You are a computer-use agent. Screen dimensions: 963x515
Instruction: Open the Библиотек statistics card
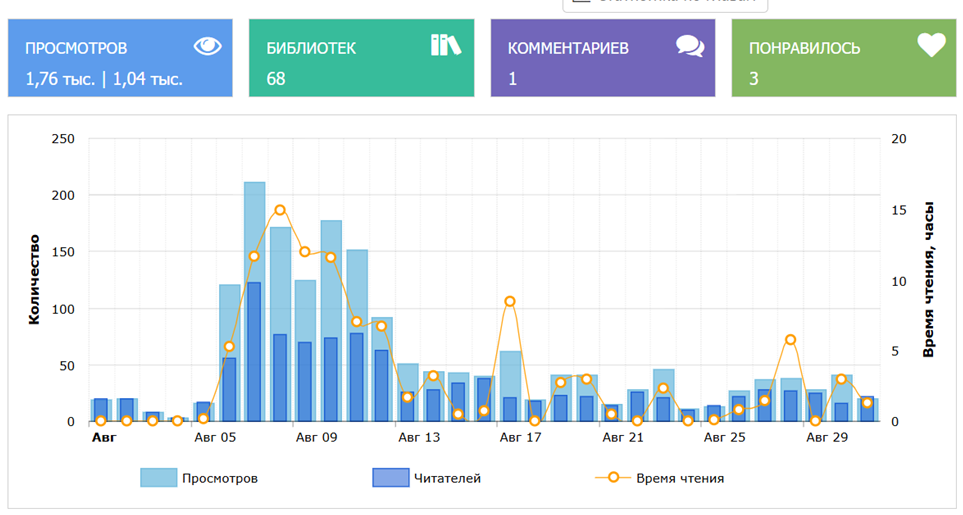point(361,62)
